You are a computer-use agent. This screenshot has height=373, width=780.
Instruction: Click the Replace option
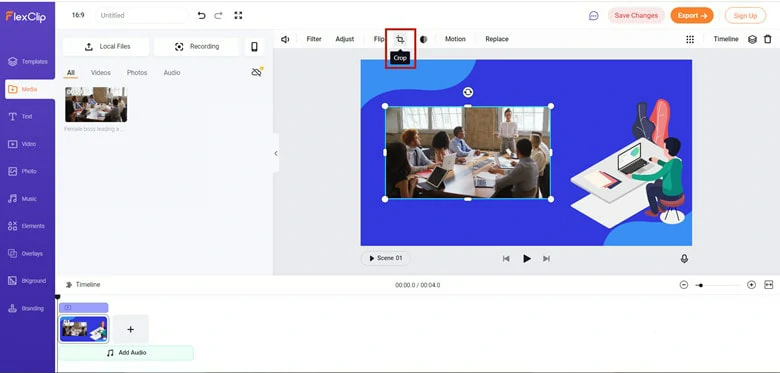coord(497,39)
